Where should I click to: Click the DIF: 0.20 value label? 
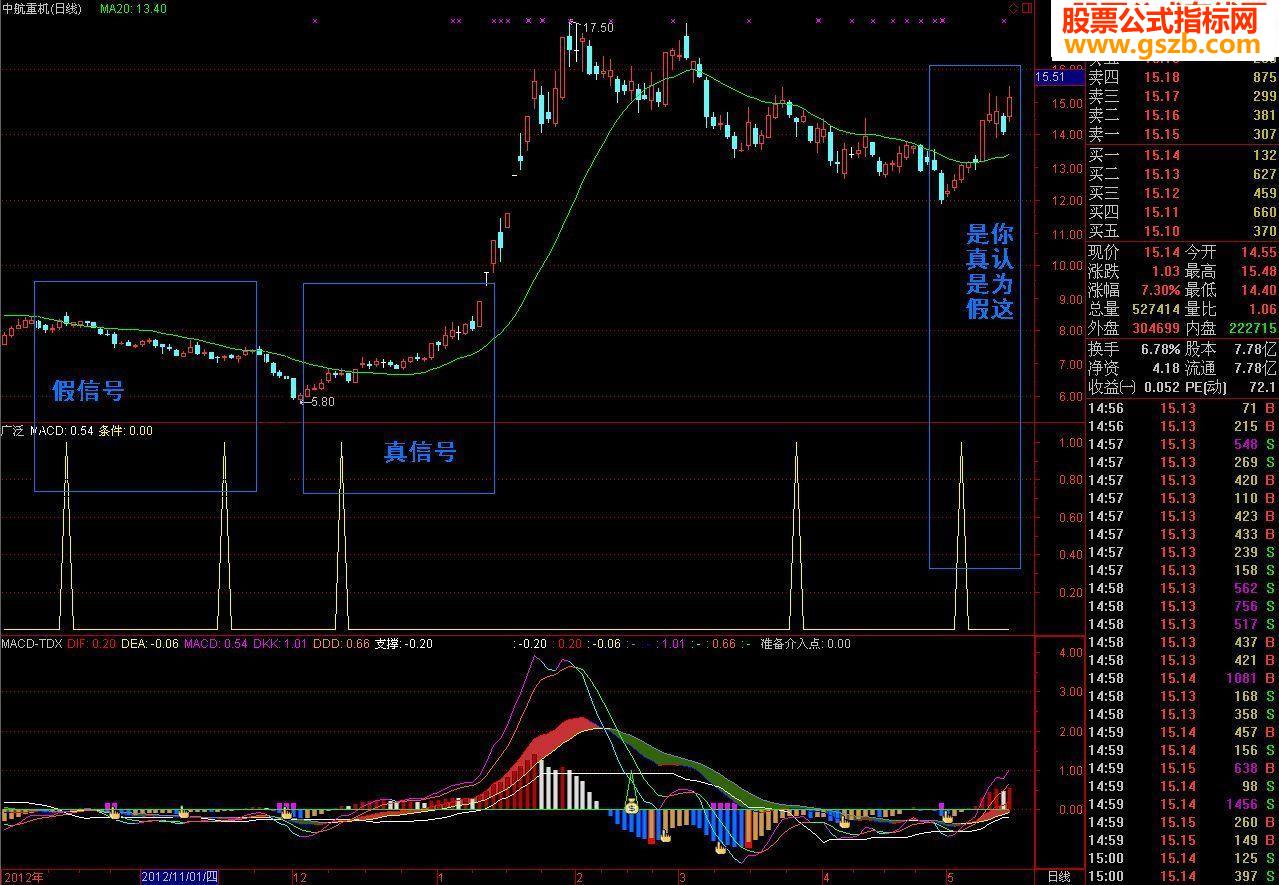[x=91, y=644]
